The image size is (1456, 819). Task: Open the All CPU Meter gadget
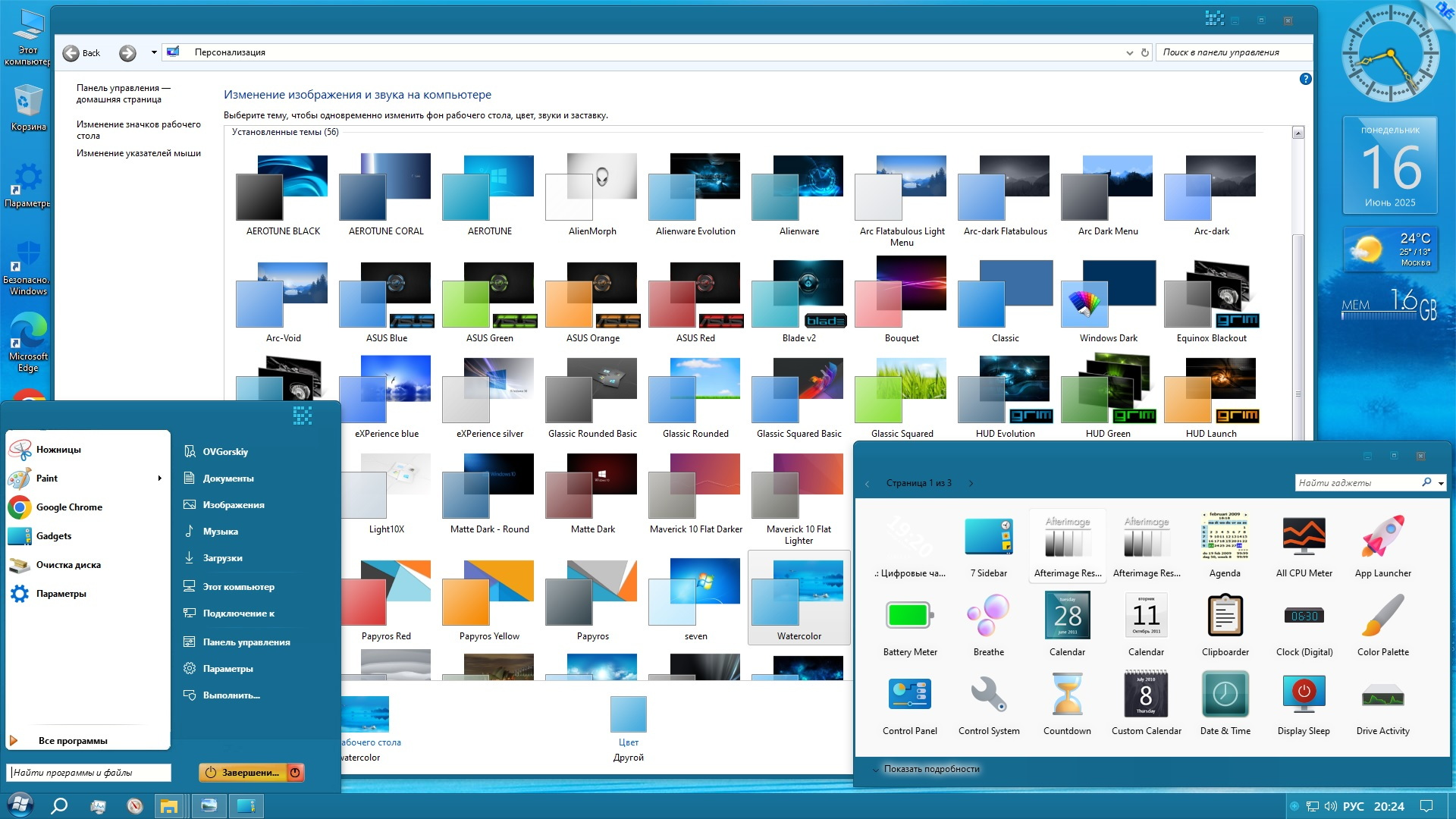[1304, 537]
